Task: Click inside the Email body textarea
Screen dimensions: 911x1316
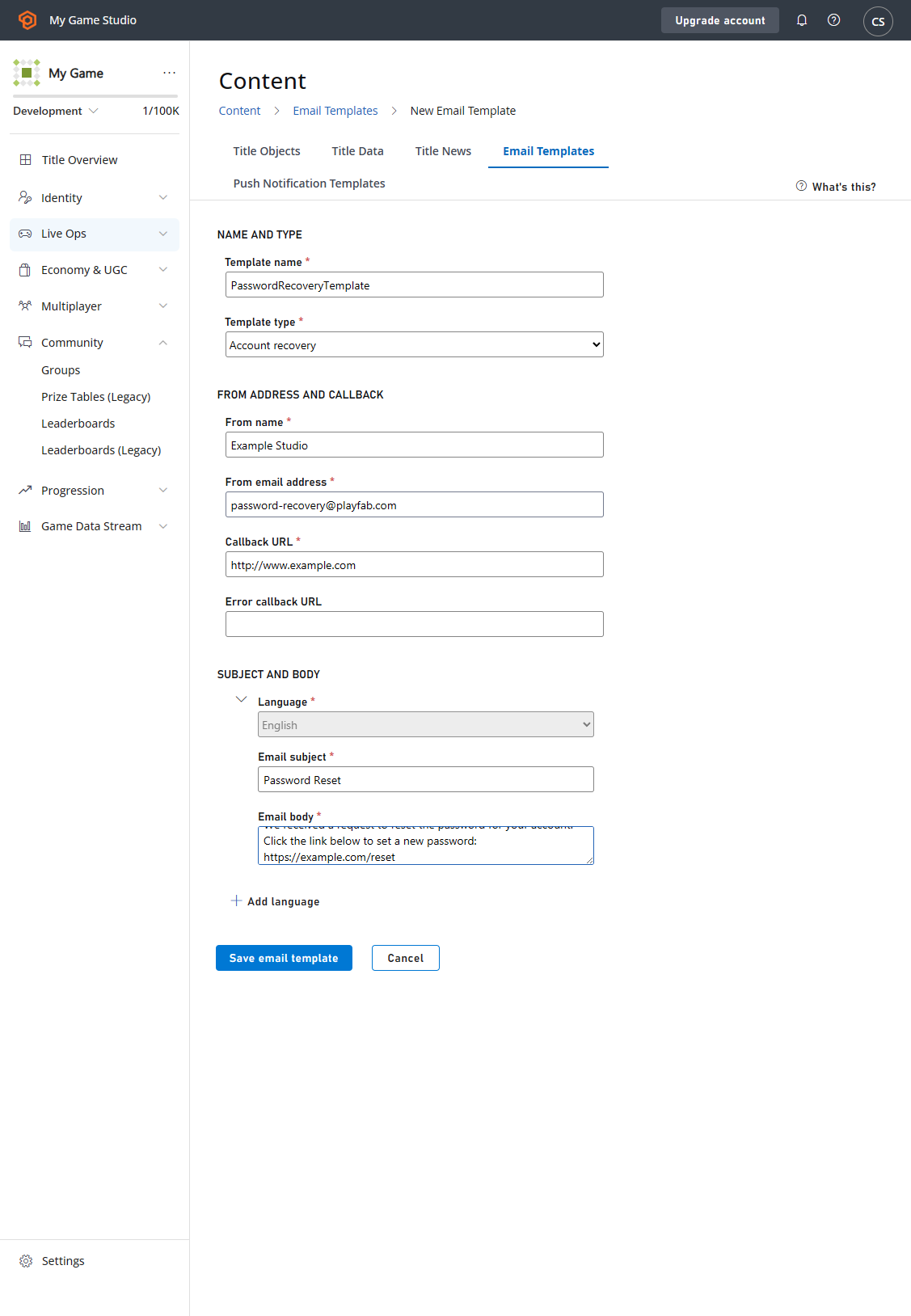Action: pos(426,846)
